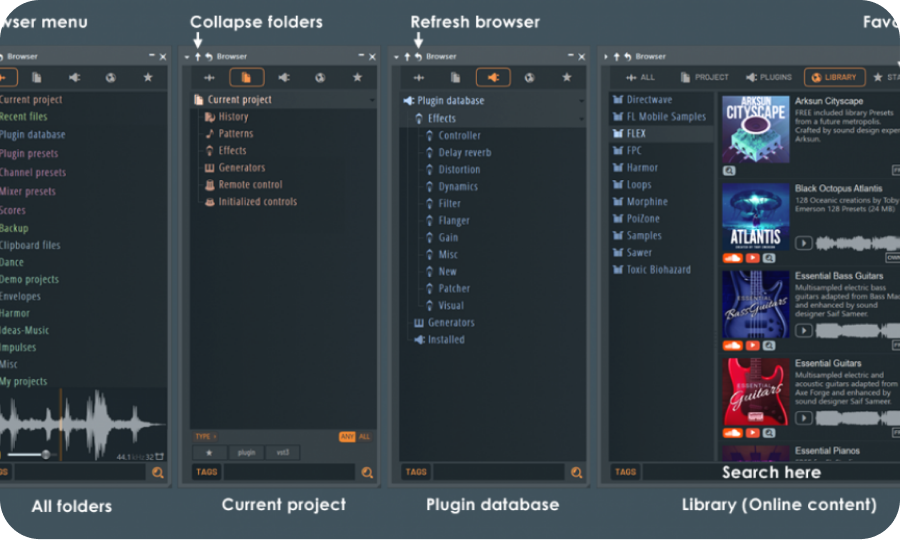Toggle star tag filter in Current project
Screen dimensions: 900x540
[209, 453]
